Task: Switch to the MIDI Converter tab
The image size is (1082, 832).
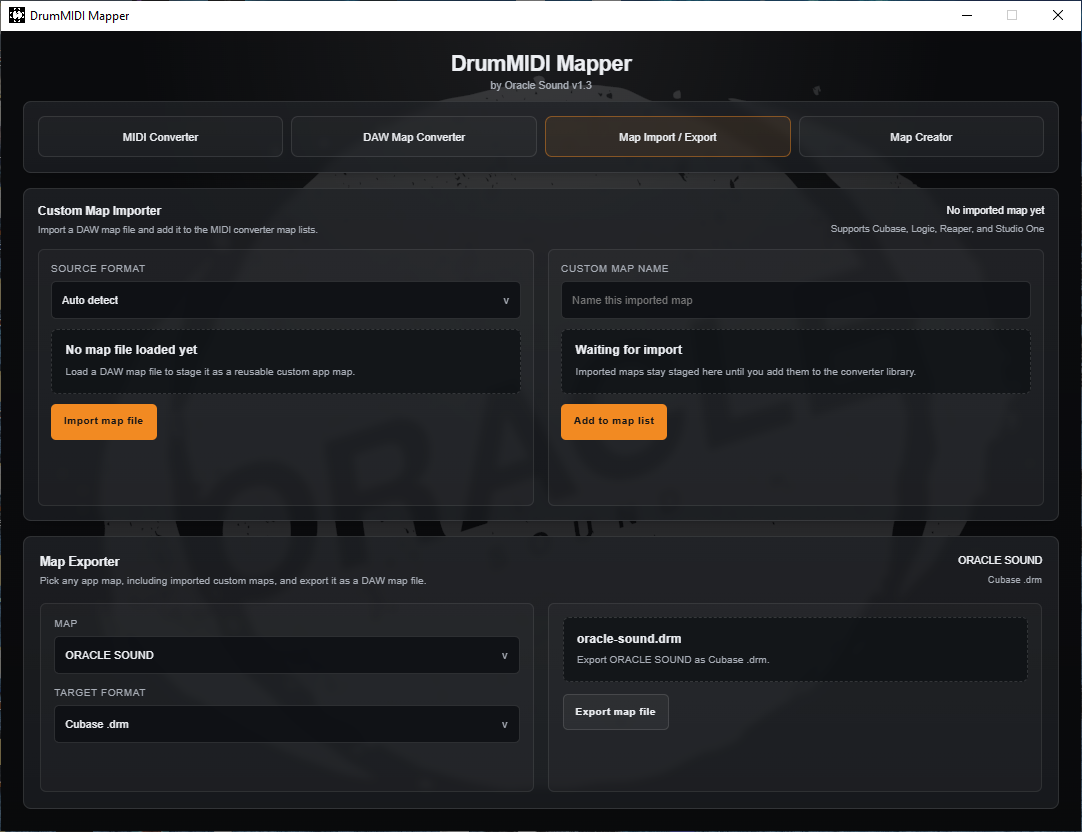Action: point(160,137)
